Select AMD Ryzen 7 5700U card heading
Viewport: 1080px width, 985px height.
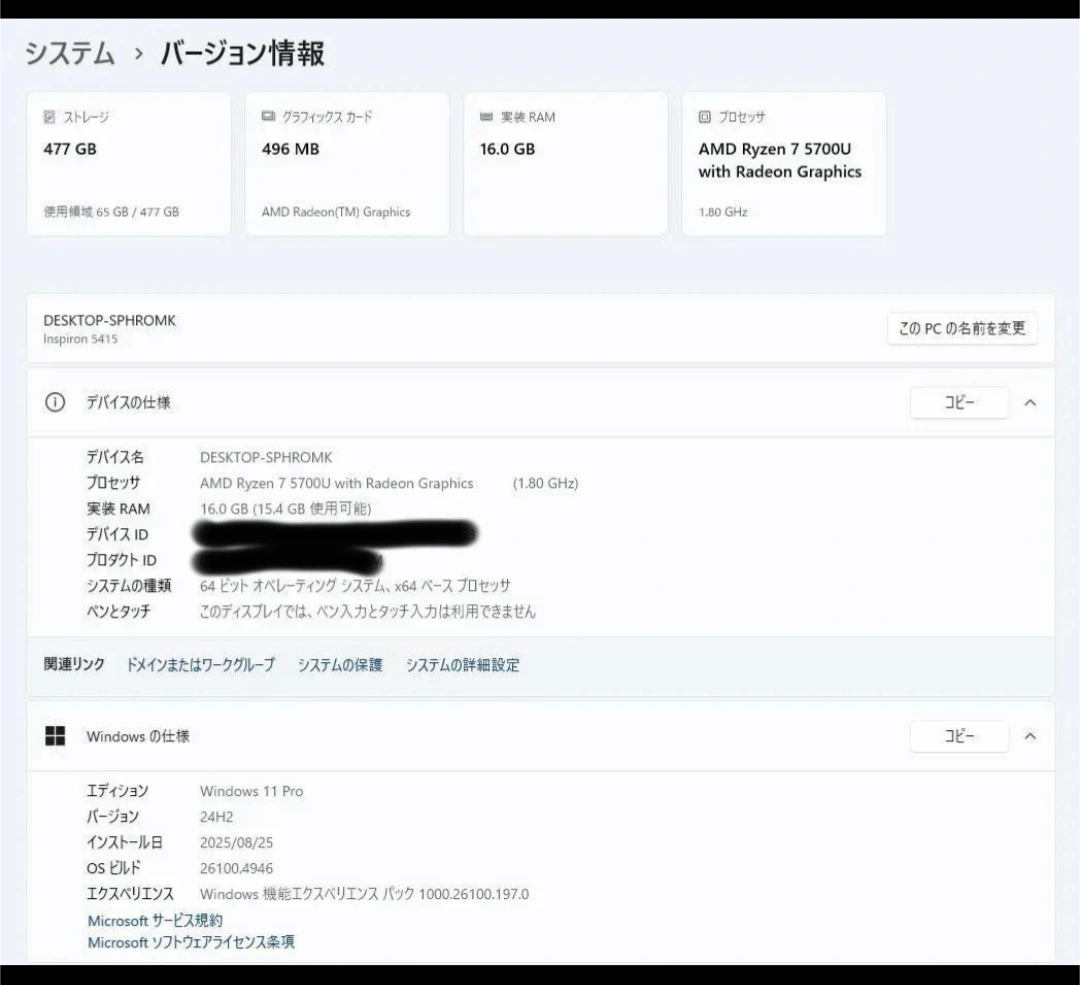780,160
